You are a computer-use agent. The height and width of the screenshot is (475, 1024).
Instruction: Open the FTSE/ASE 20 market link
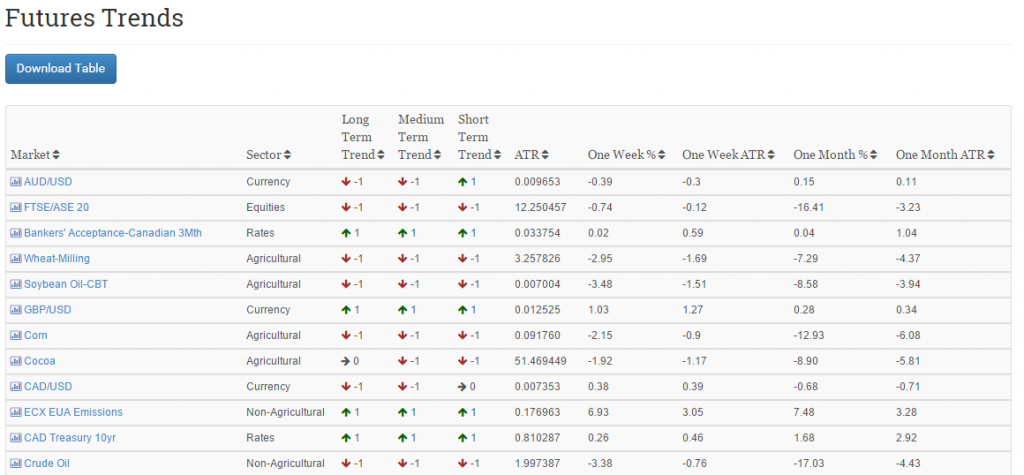coord(56,207)
